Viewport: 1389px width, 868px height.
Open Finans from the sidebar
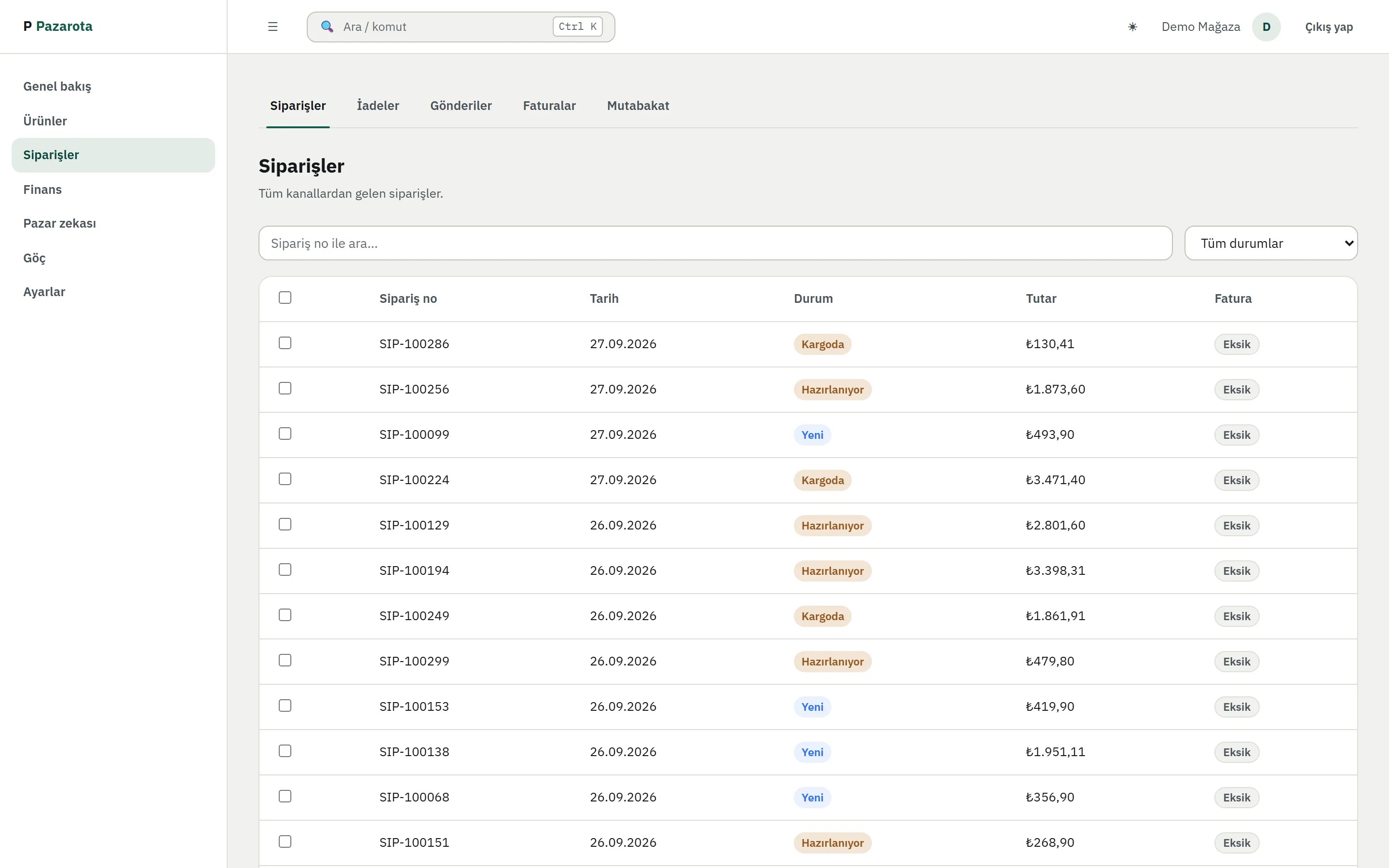113,190
